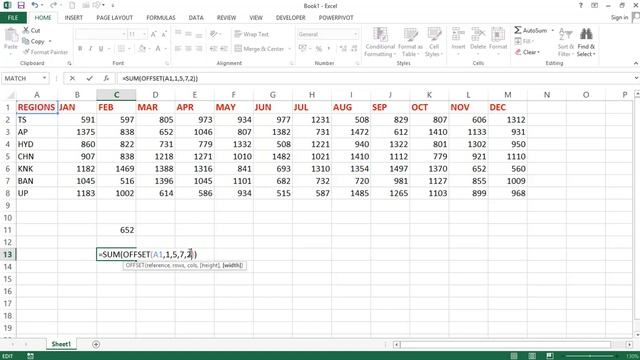Open Find & Select binoculars menu
Screen dimensions: 640x360
click(x=586, y=42)
